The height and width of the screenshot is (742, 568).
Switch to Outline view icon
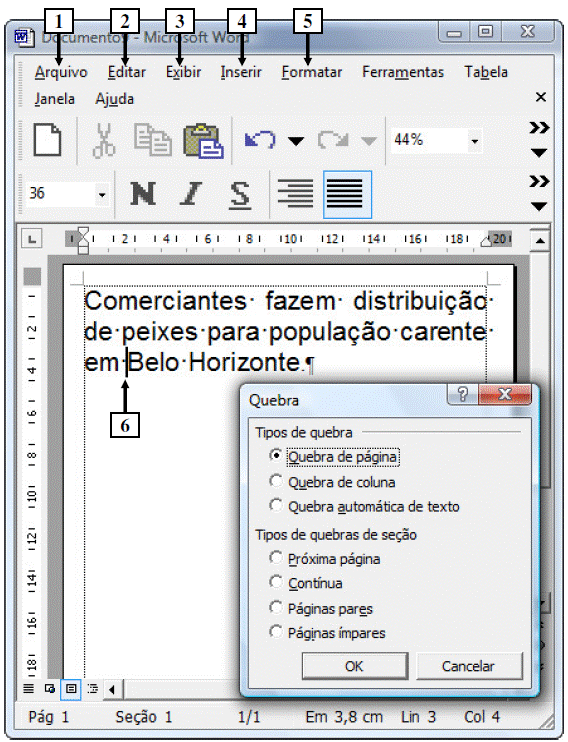click(93, 689)
